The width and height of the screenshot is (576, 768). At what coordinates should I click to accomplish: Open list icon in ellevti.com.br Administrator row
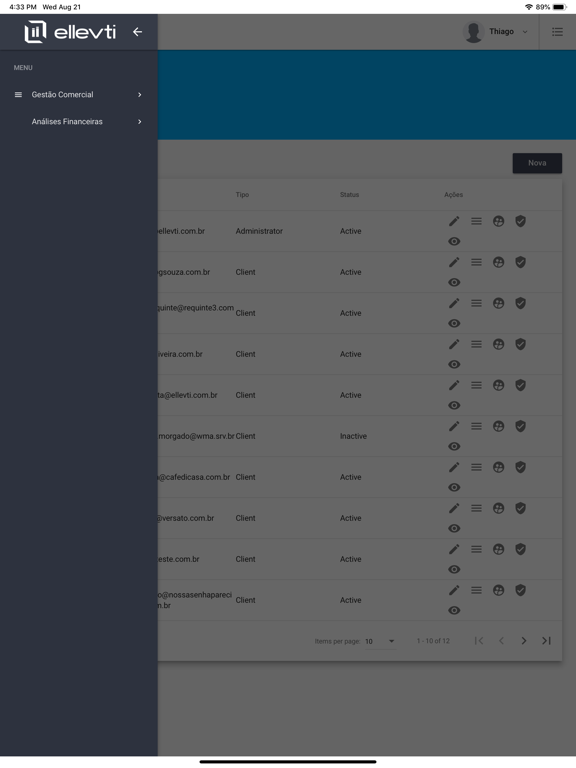point(476,221)
